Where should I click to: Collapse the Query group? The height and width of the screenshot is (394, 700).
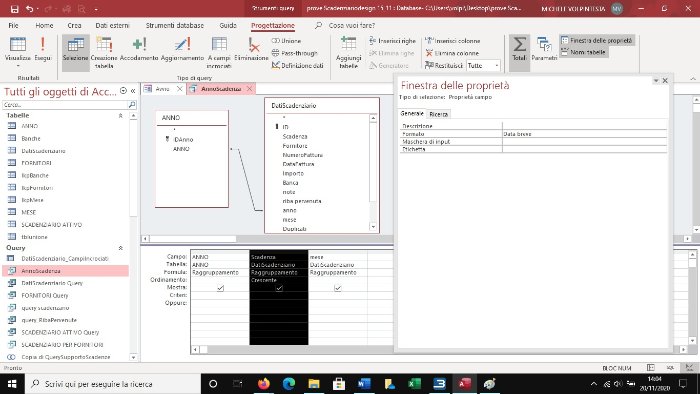click(x=121, y=248)
